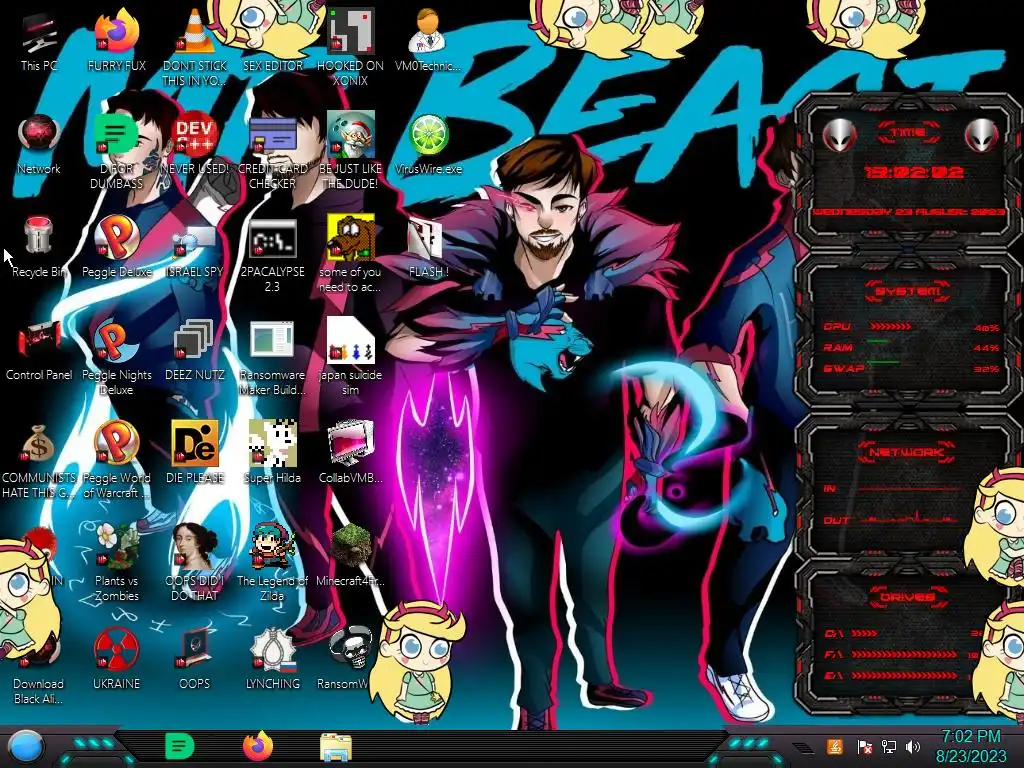Click the flag notification tray icon
Image resolution: width=1024 pixels, height=768 pixels.
[x=865, y=747]
